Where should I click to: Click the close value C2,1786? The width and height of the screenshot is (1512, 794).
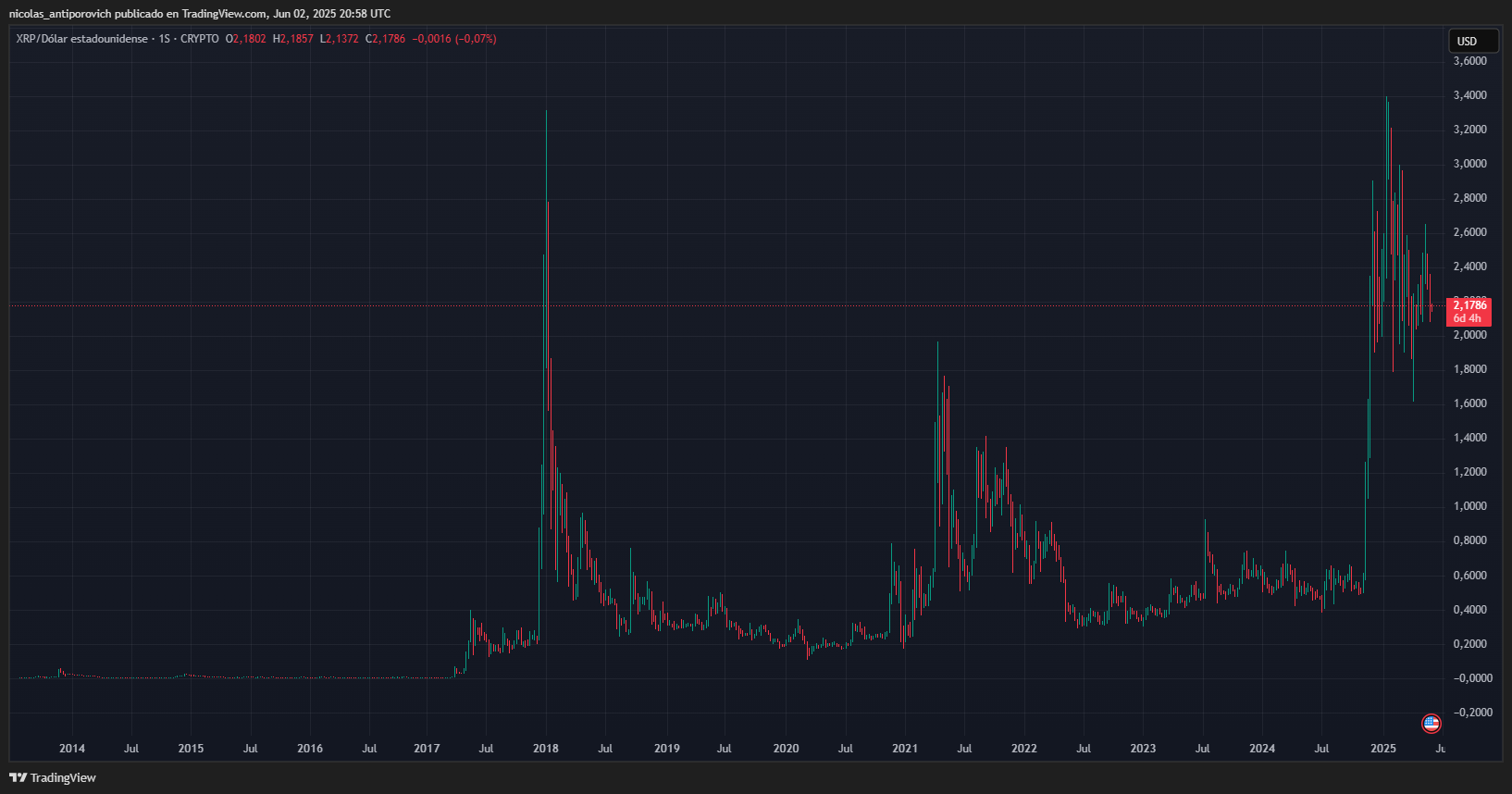pyautogui.click(x=386, y=39)
